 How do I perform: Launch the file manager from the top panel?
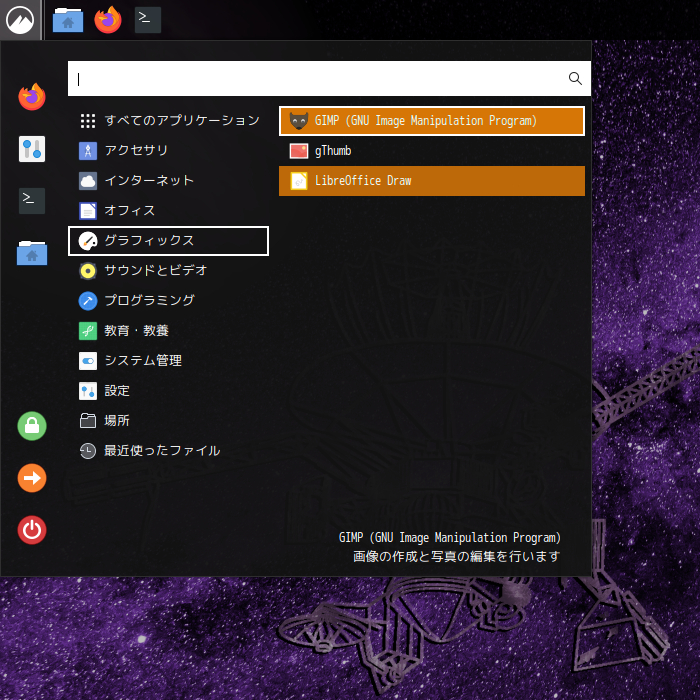(x=68, y=20)
